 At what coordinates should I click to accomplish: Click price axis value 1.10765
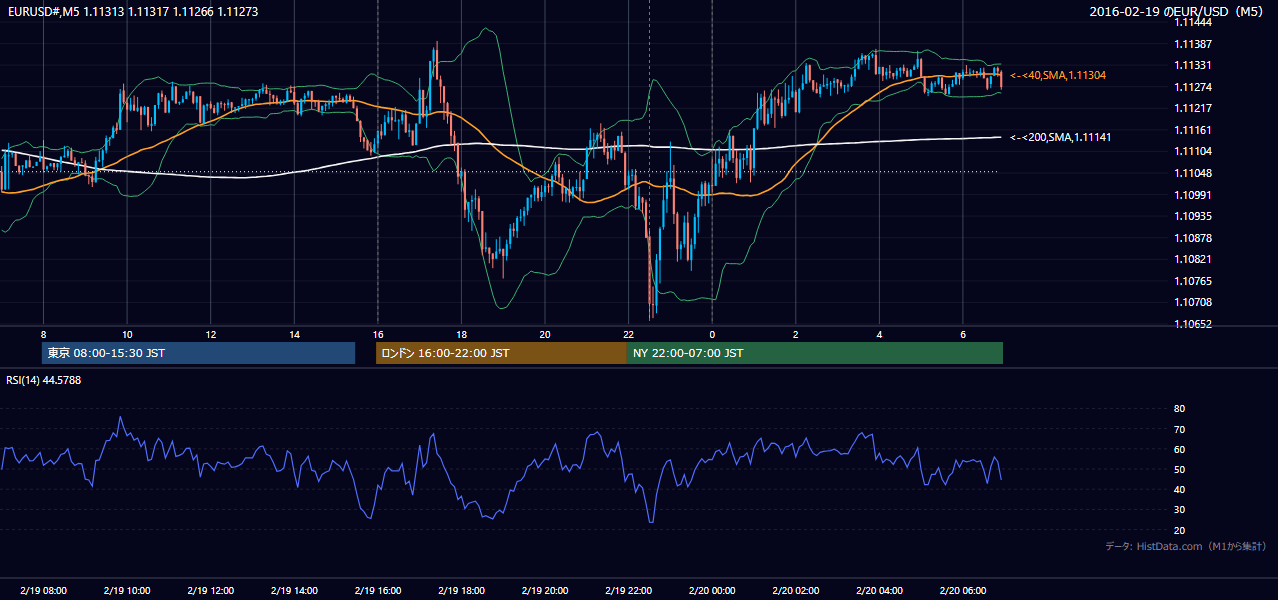pos(1193,281)
